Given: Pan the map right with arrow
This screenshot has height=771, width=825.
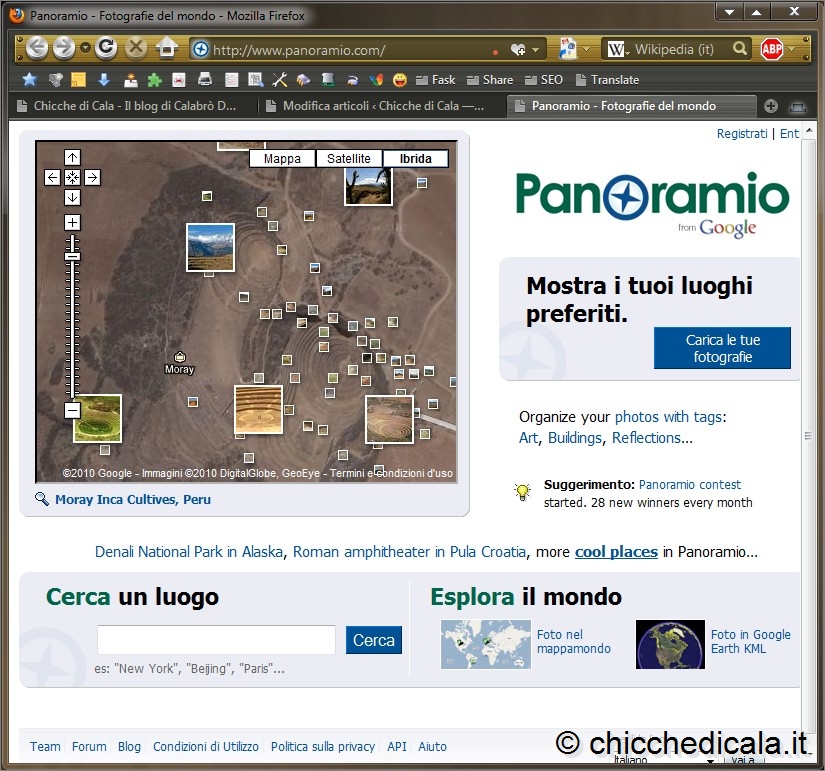Looking at the screenshot, I should point(92,177).
